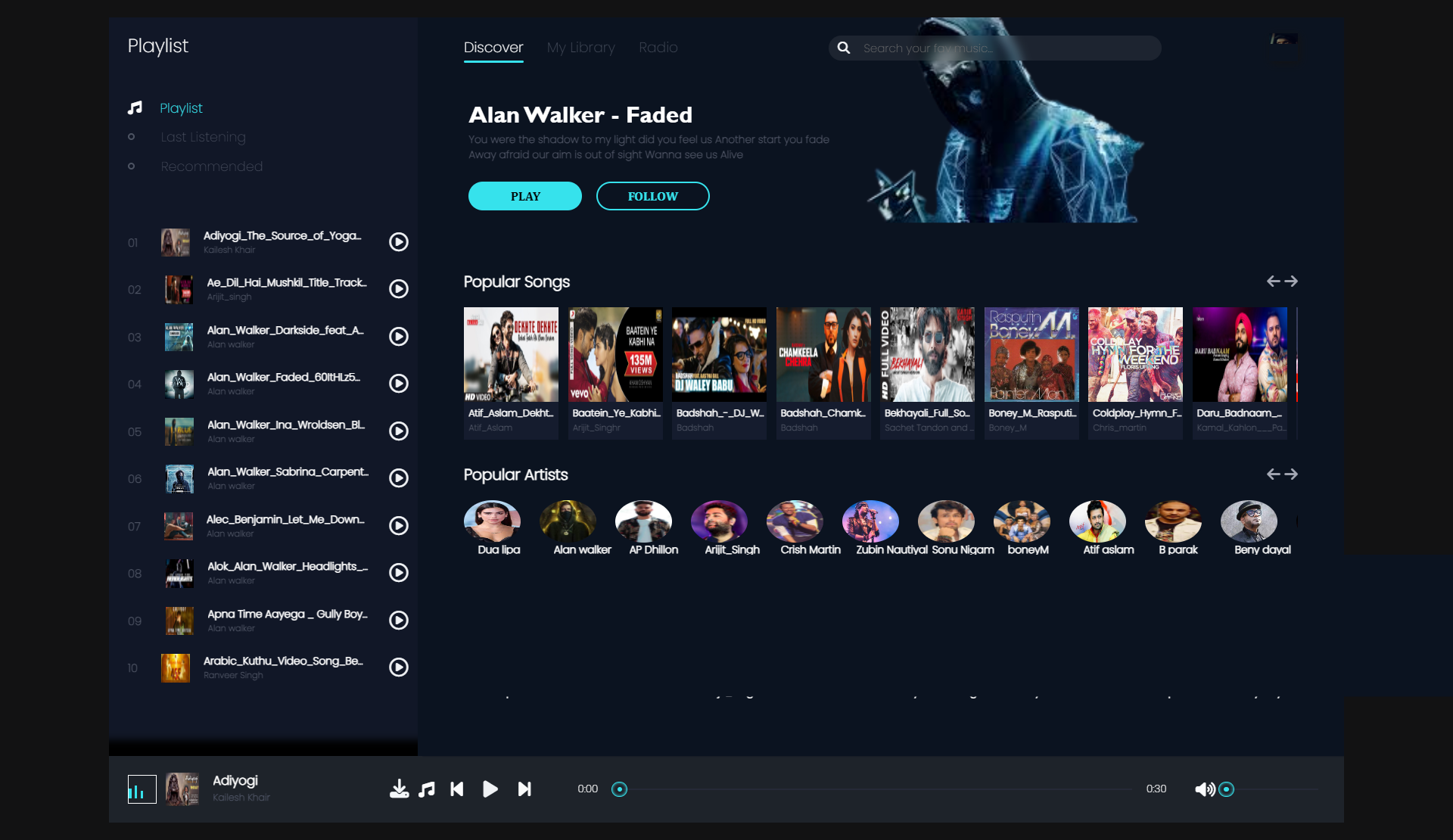Open Badshah DJ Waley Babu song card
The image size is (1453, 840).
point(719,372)
